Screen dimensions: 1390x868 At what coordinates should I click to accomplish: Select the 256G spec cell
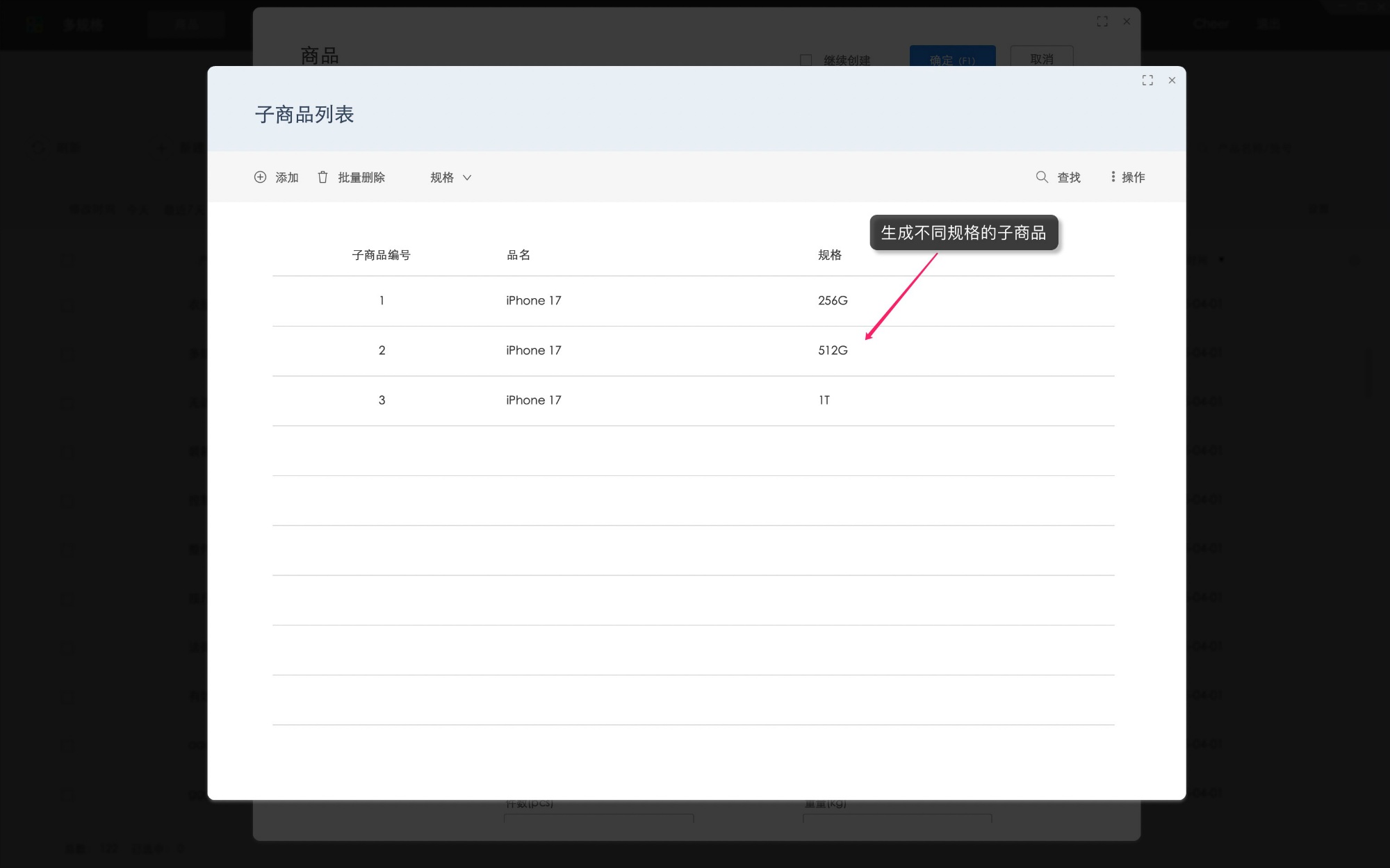point(833,301)
